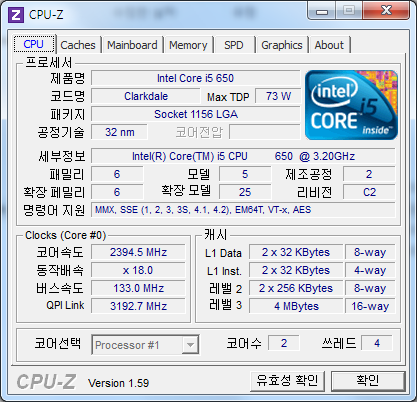
Task: Click the threads value 4
Action: [x=377, y=343]
